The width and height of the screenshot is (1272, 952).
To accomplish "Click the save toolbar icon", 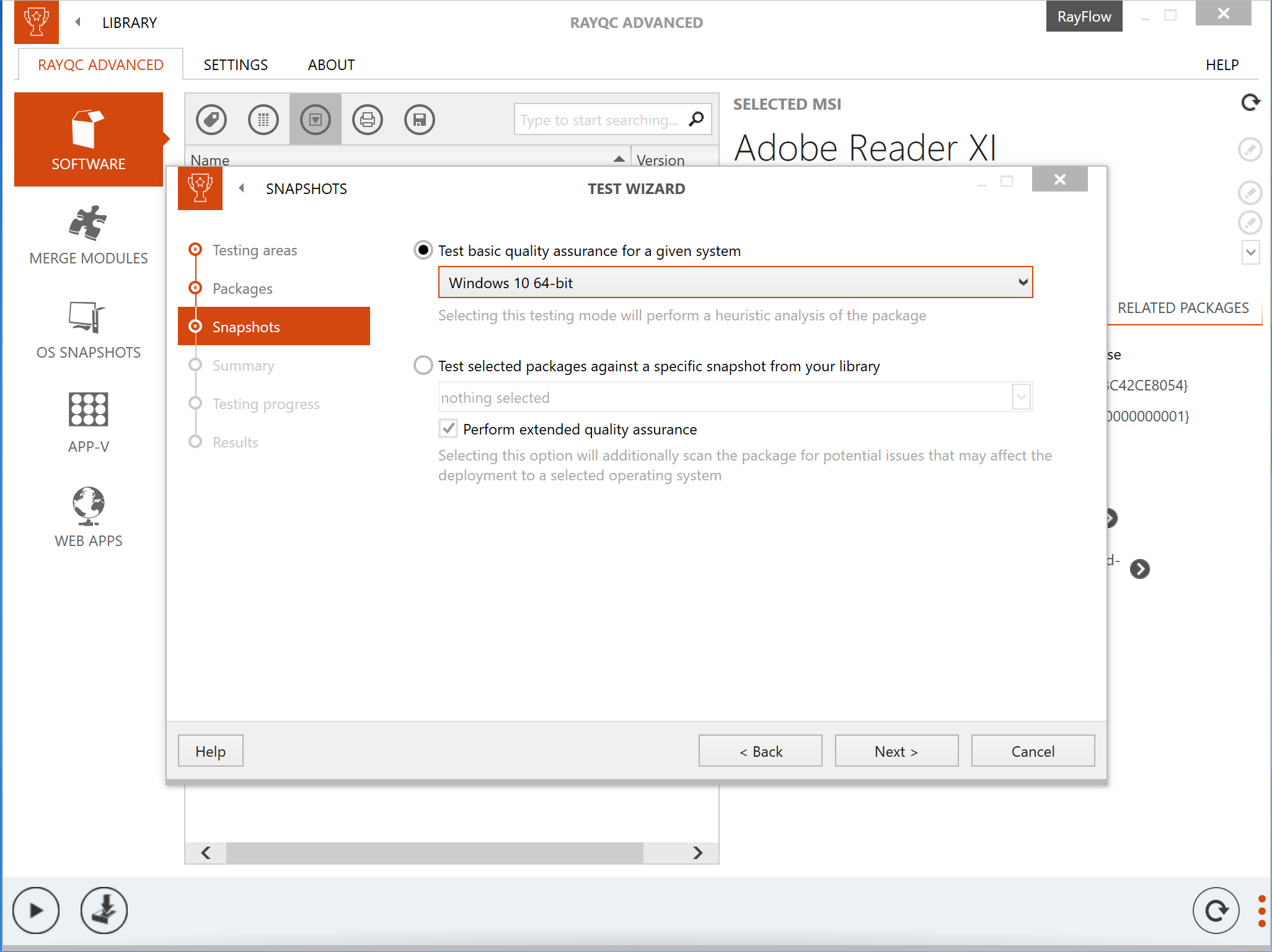I will pos(420,120).
